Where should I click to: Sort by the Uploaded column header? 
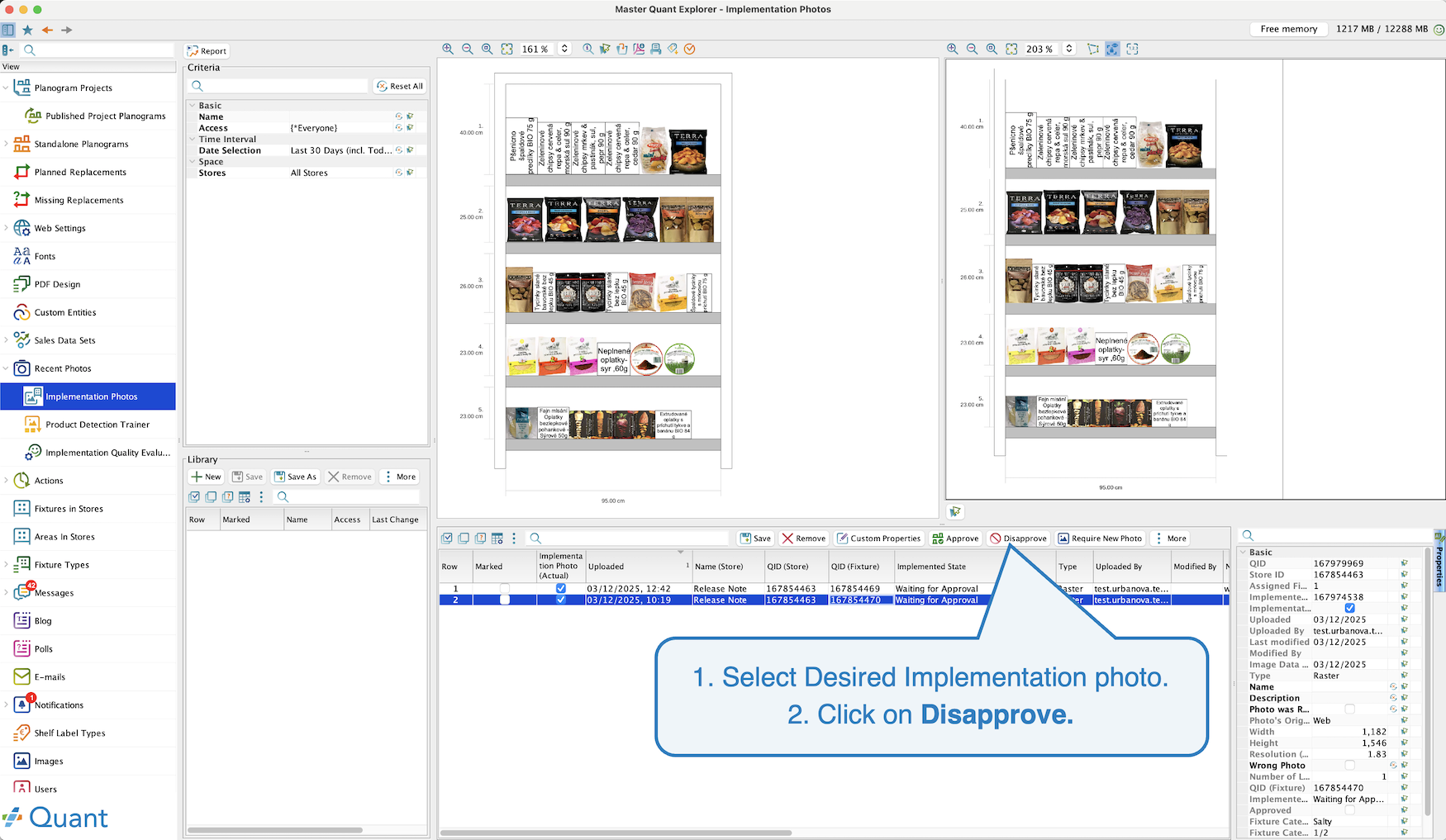(638, 567)
